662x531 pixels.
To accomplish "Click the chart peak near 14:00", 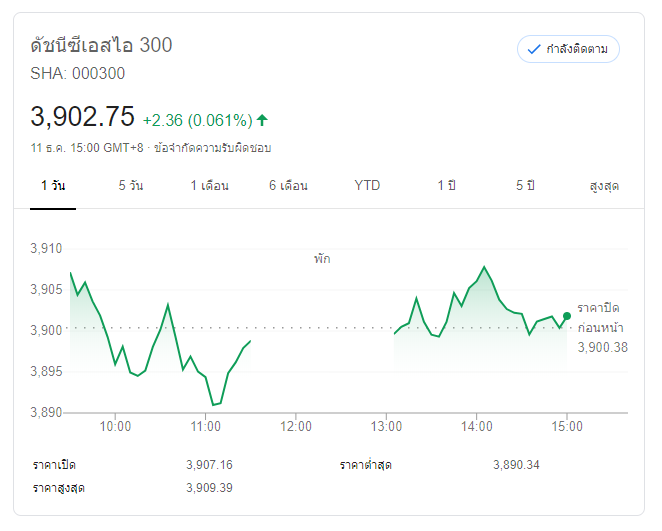I will coord(485,267).
